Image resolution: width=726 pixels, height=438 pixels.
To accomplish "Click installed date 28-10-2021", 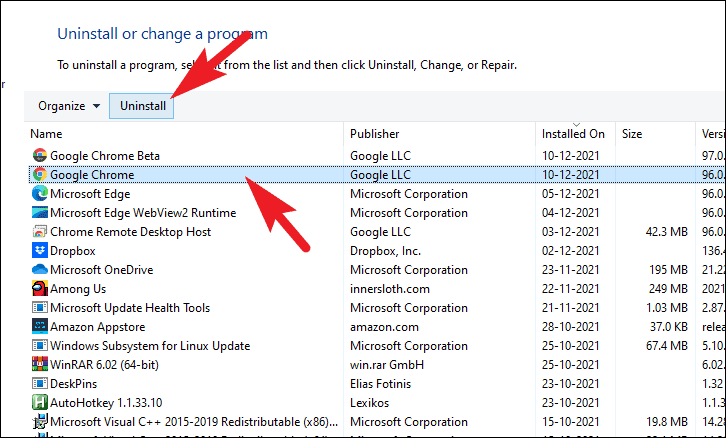I will pyautogui.click(x=570, y=326).
